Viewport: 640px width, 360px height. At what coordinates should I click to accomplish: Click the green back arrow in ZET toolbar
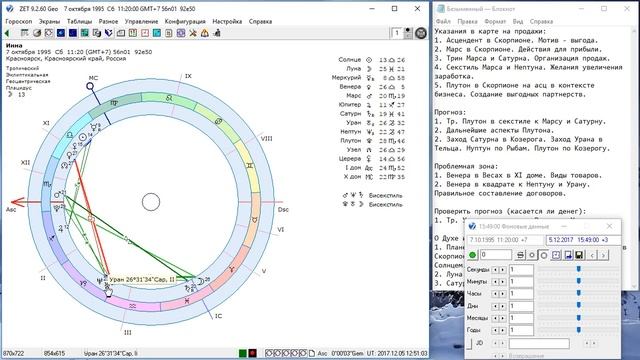(x=7, y=33)
